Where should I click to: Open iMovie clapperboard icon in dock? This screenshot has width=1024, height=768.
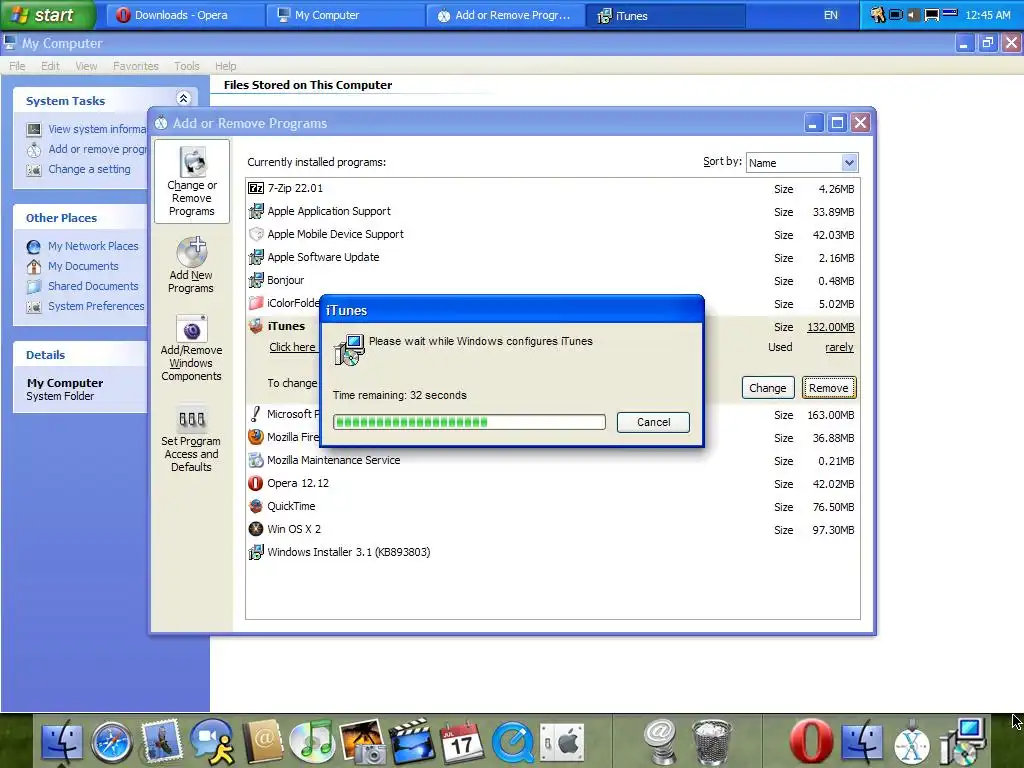pos(412,743)
